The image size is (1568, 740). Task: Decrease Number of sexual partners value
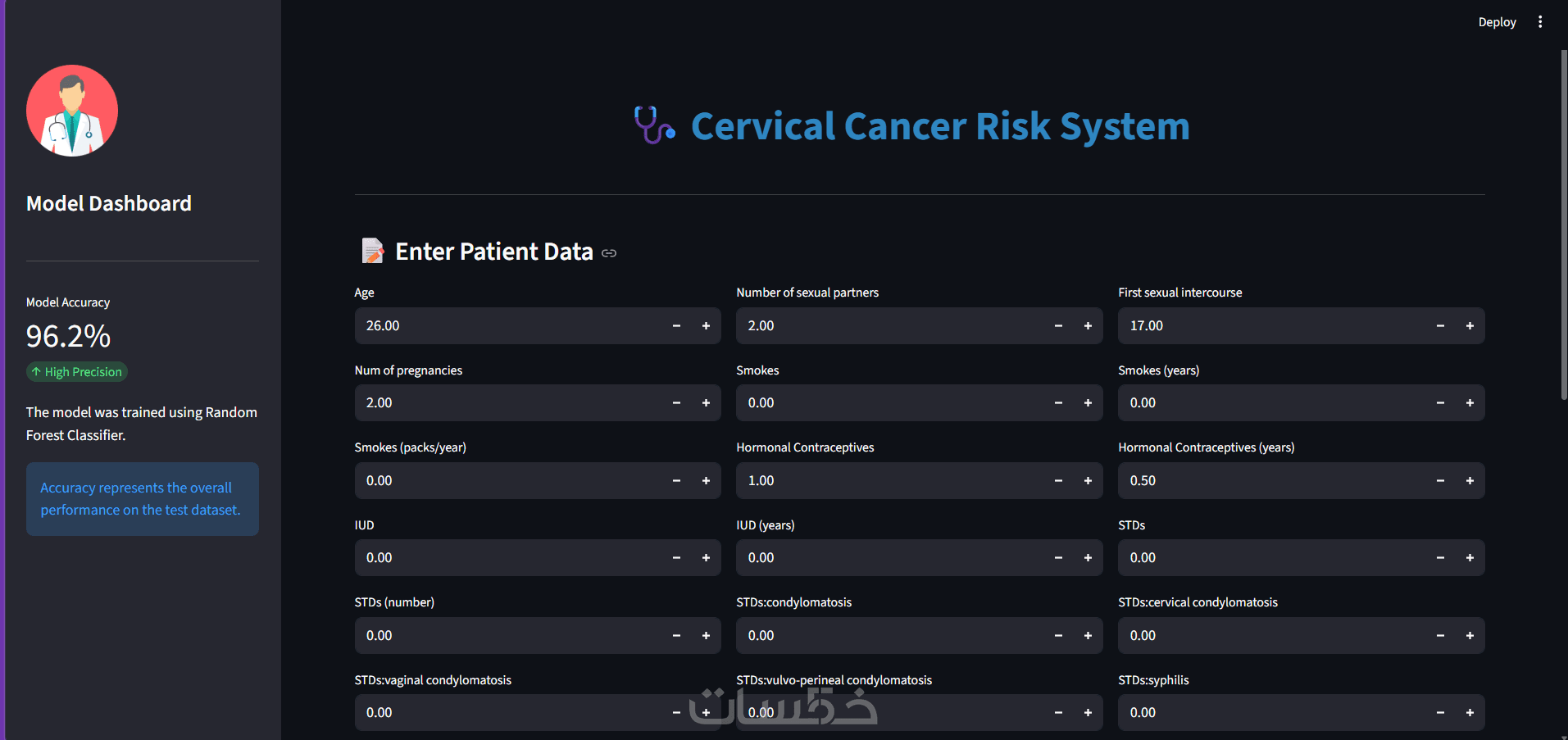tap(1058, 326)
